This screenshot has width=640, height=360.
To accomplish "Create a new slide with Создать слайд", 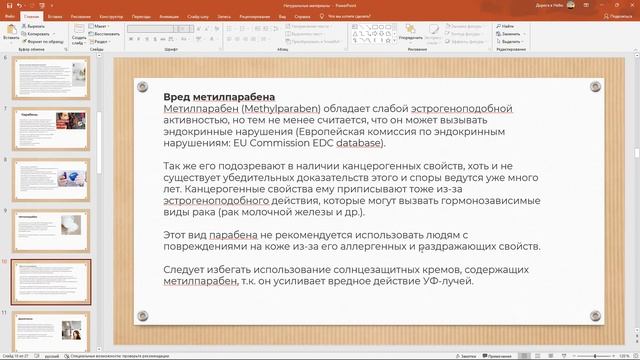I will click(x=79, y=34).
